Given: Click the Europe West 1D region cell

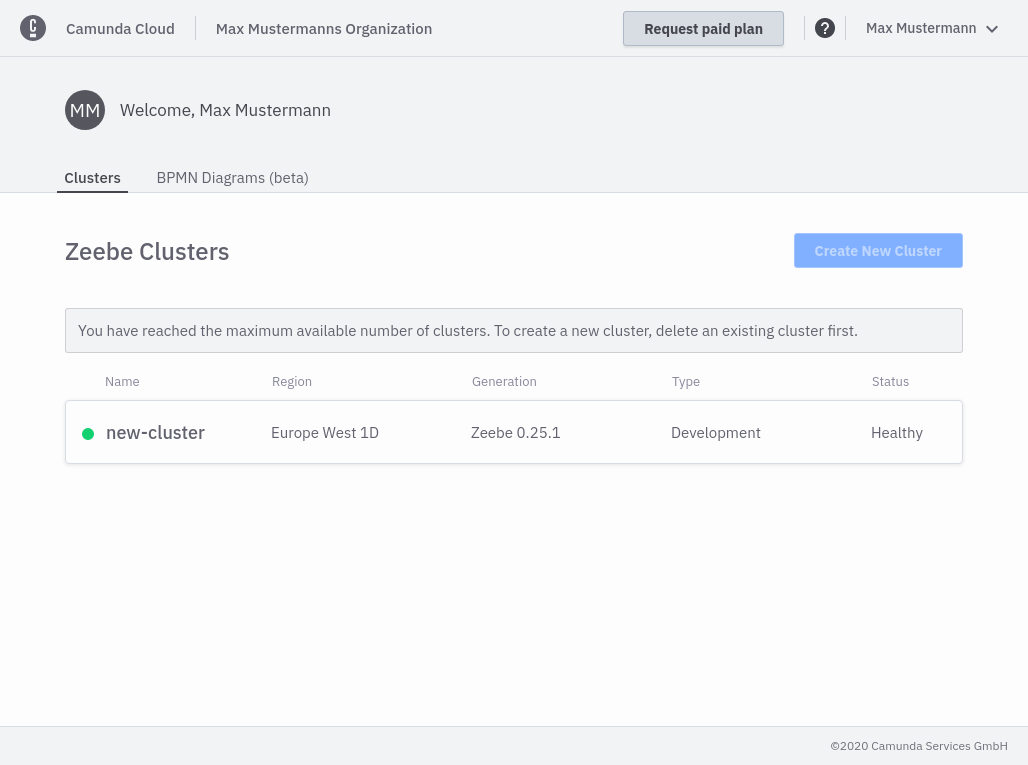Looking at the screenshot, I should click(325, 433).
